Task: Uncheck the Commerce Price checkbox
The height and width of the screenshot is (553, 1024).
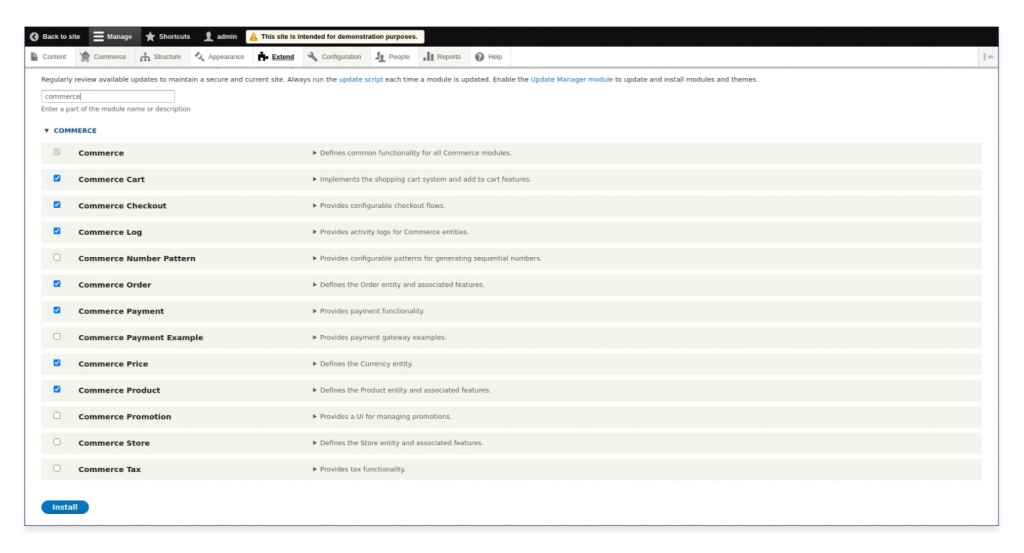Action: pyautogui.click(x=57, y=363)
